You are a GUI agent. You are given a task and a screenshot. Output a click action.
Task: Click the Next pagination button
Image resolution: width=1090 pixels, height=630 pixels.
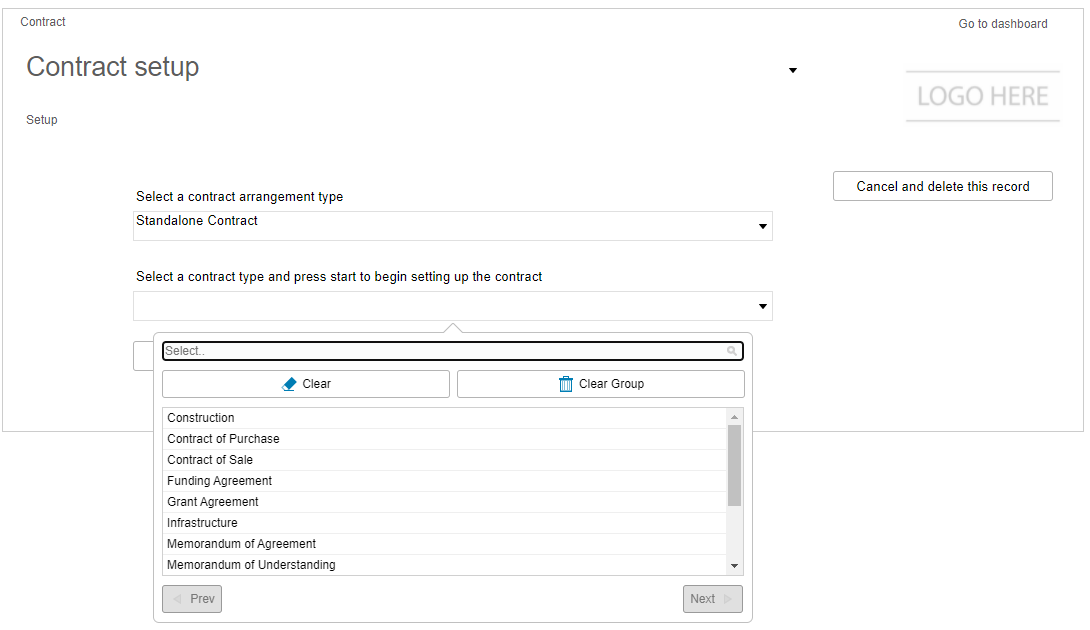click(x=713, y=599)
